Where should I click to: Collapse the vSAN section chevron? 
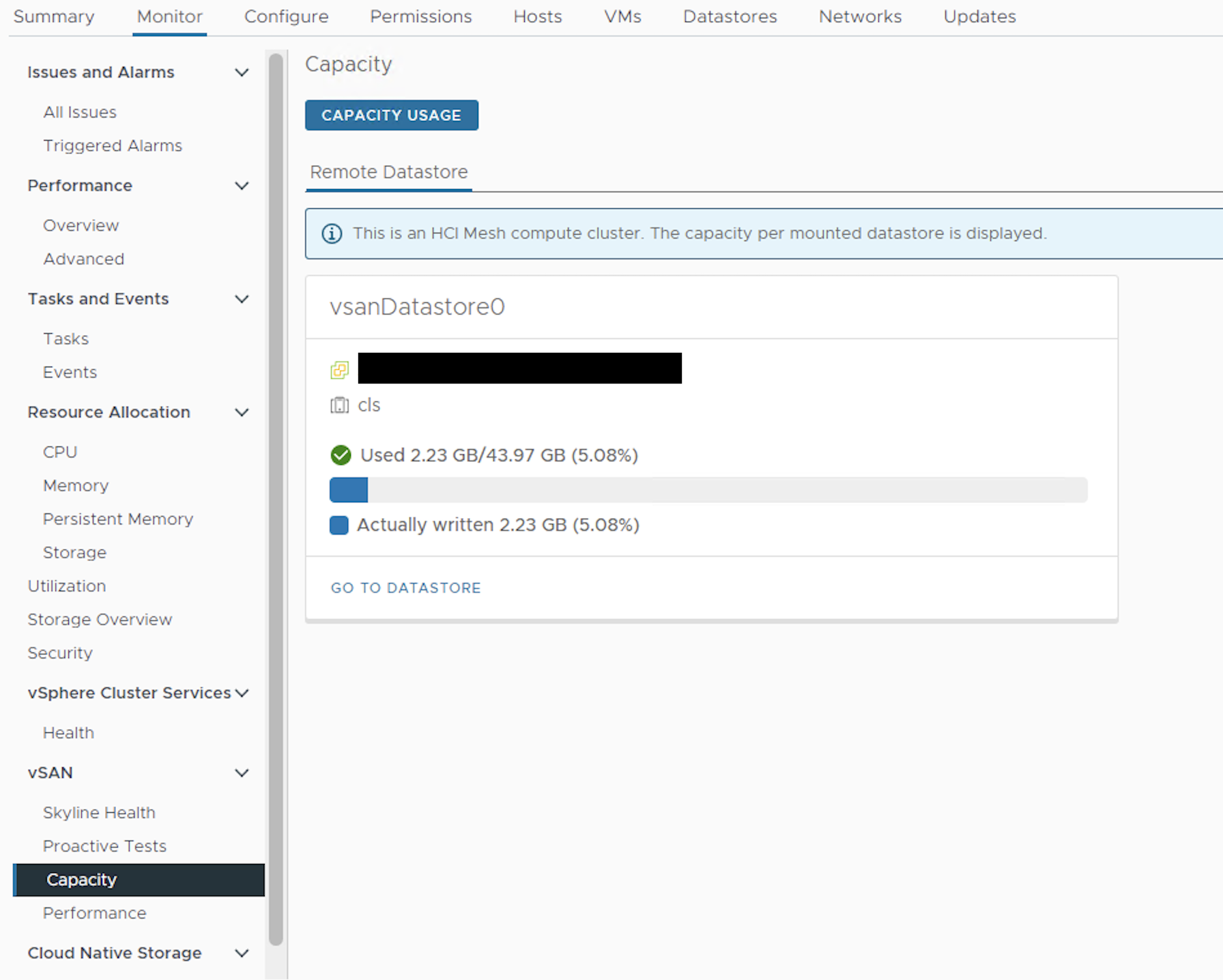(242, 773)
